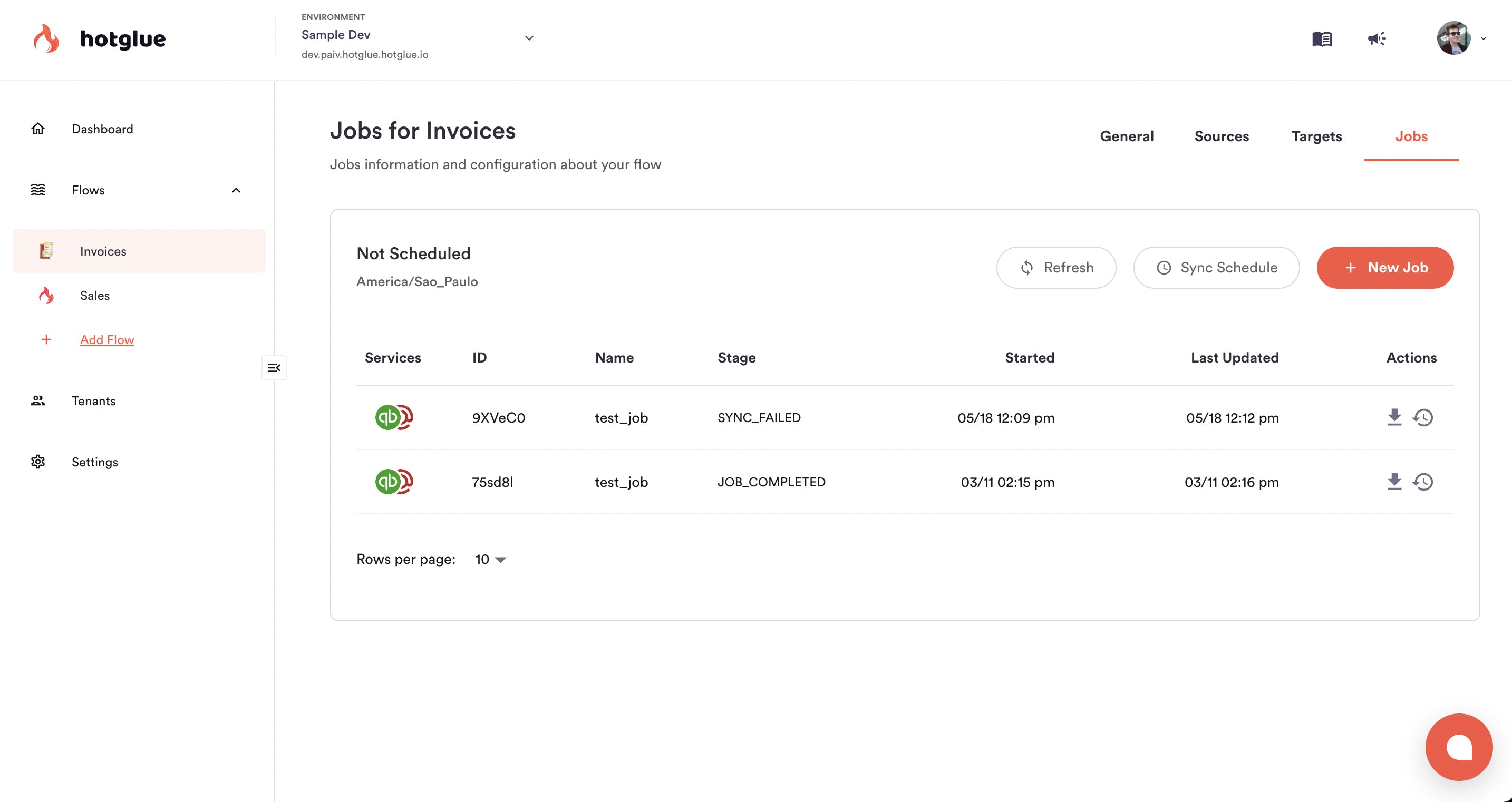The image size is (1512, 802).
Task: Click the dev.paiv.hotglue.hotglue.io URL text
Action: point(364,55)
